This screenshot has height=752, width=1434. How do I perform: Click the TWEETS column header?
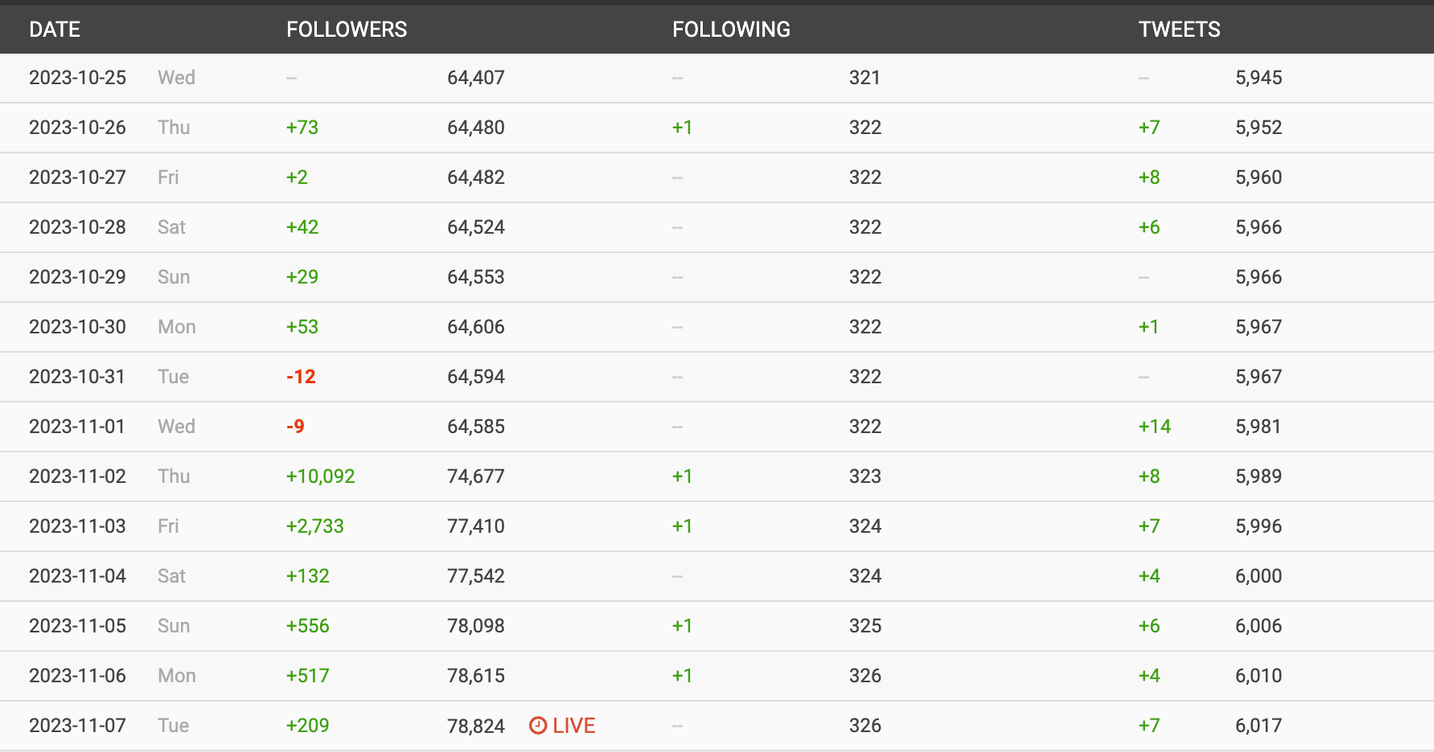pyautogui.click(x=1179, y=29)
